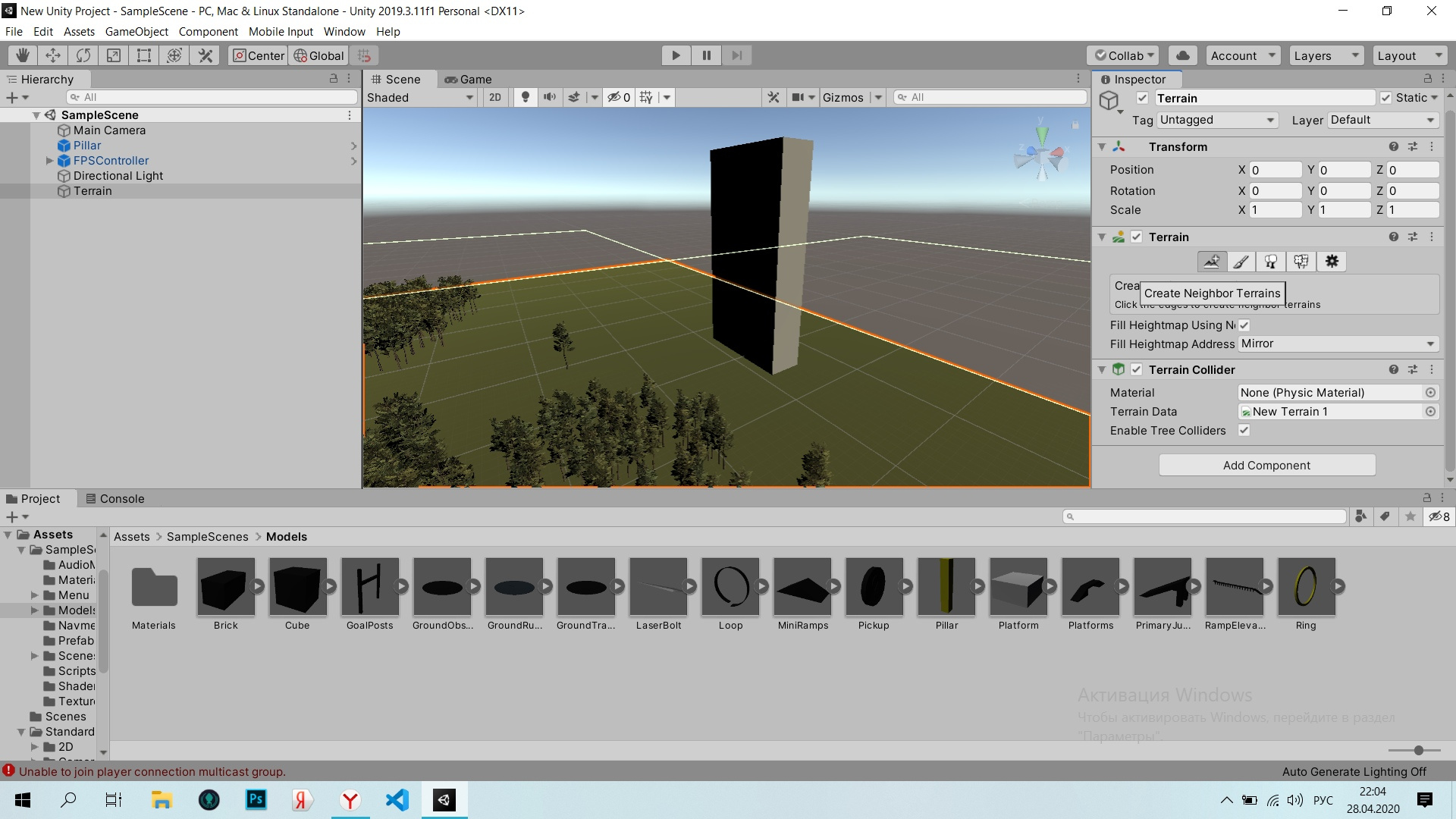Screen dimensions: 1456x819
Task: Toggle hidden objects visibility in scene
Action: click(619, 97)
